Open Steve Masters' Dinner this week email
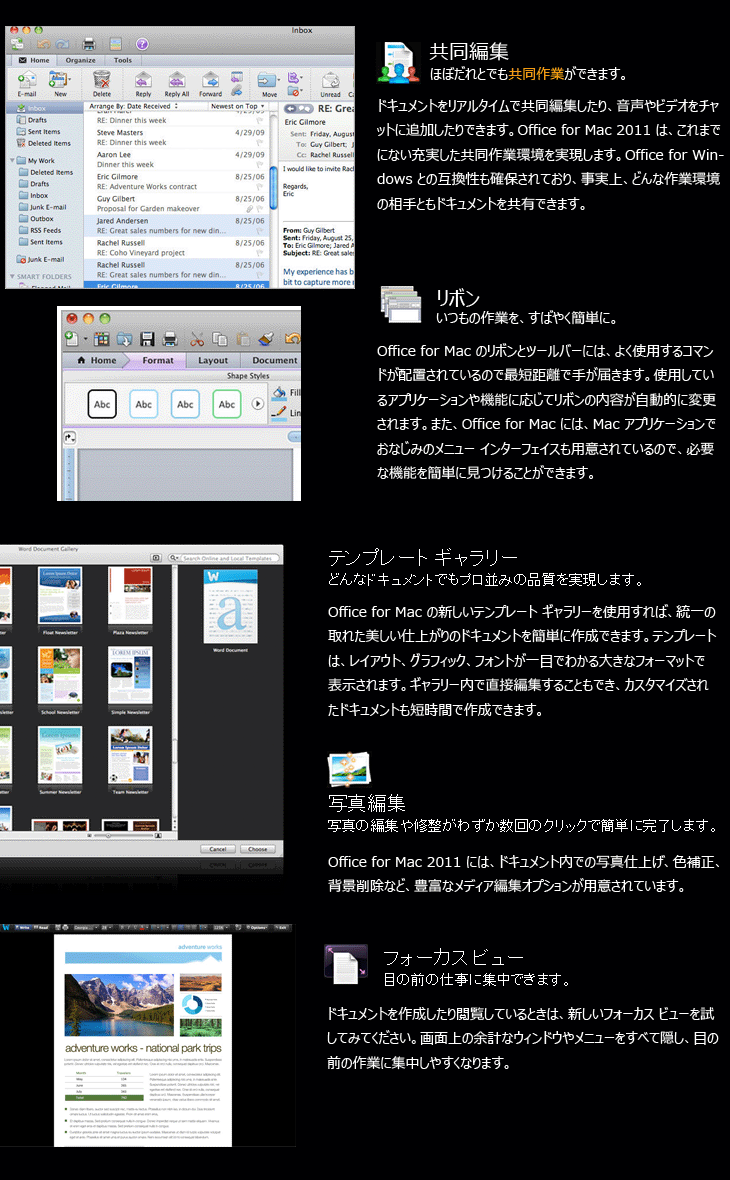The width and height of the screenshot is (730, 1180). point(179,137)
